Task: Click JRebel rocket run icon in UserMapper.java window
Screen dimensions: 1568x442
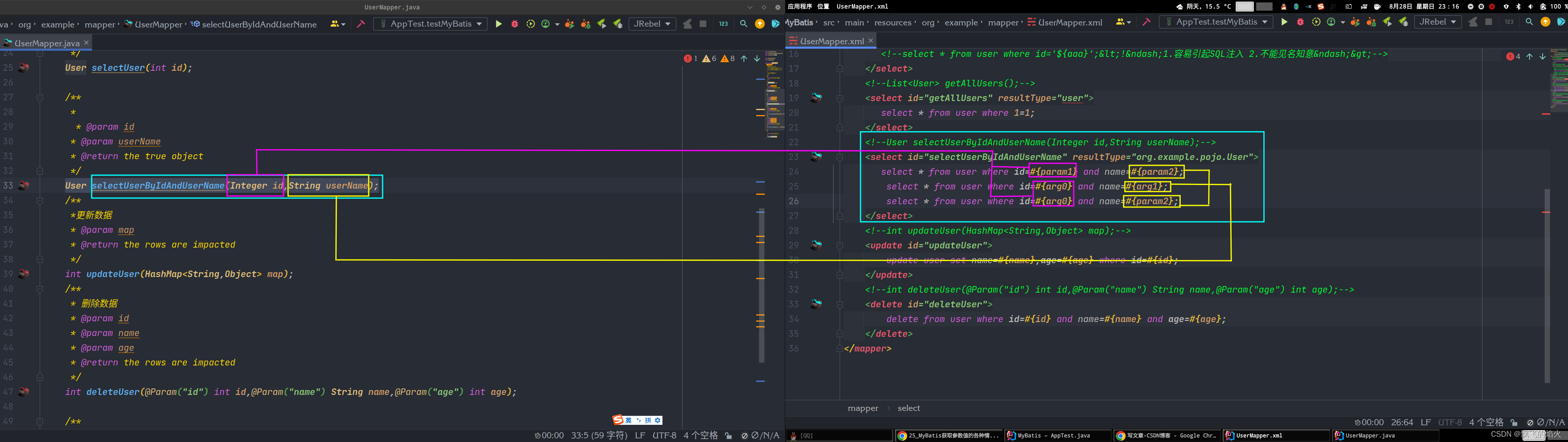Action: pos(602,24)
